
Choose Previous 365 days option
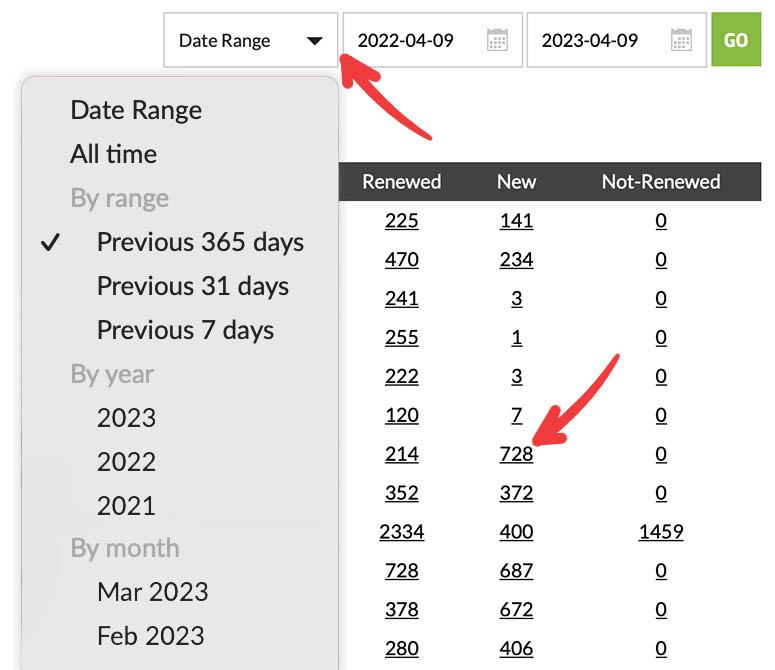point(200,242)
